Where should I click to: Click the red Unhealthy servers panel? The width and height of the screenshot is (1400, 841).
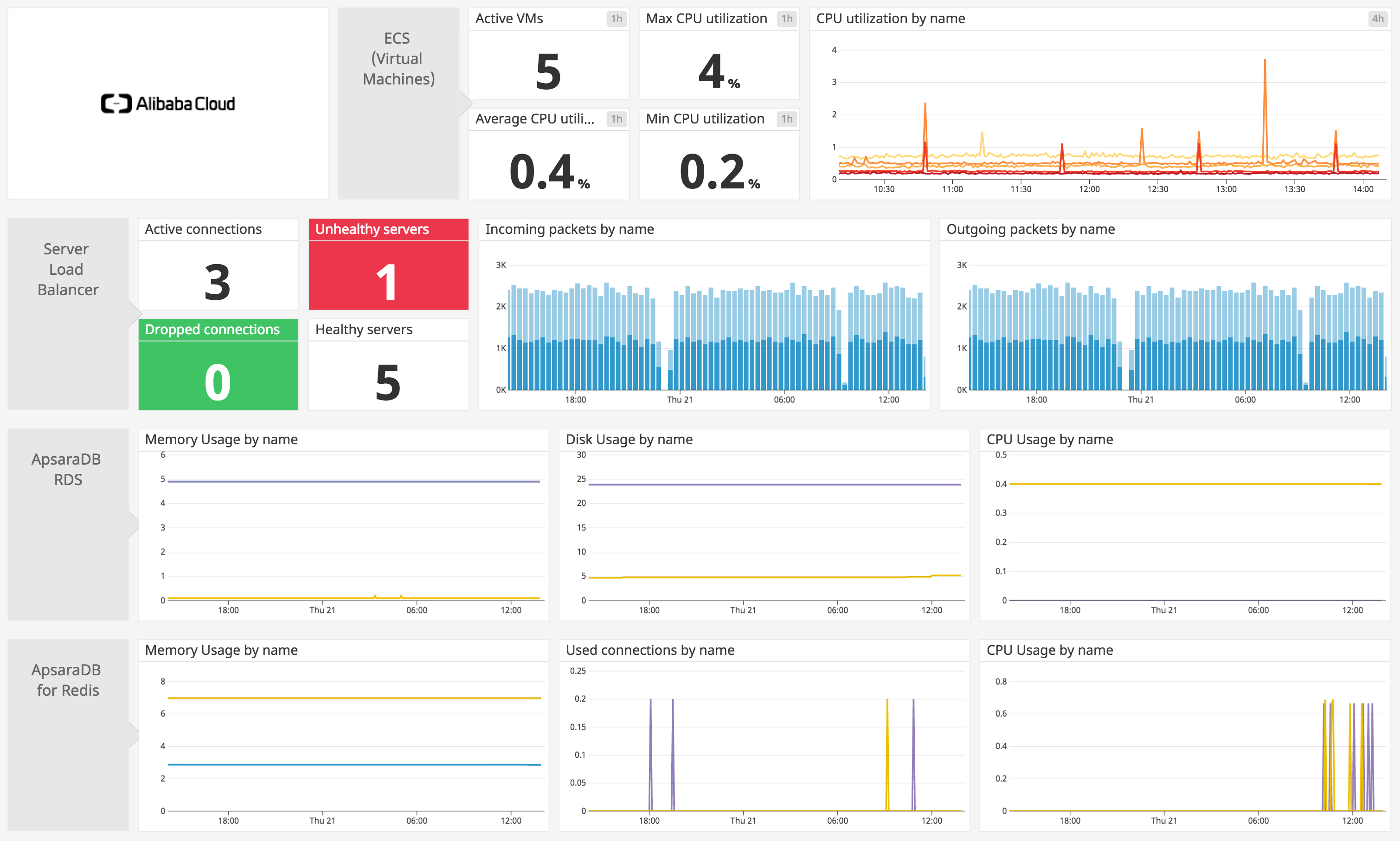pos(388,264)
